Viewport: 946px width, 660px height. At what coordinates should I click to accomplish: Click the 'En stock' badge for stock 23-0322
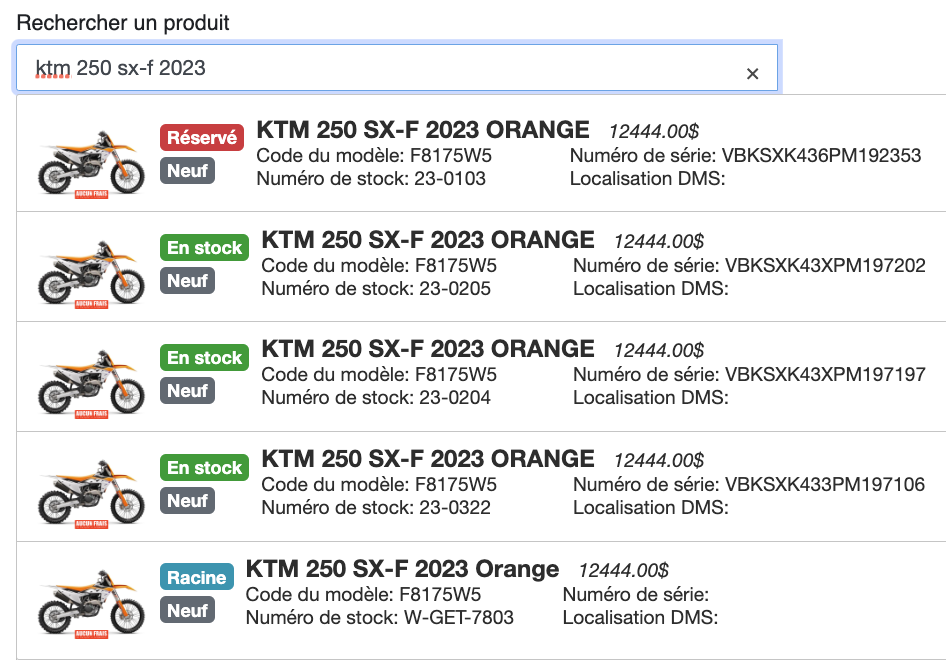205,468
